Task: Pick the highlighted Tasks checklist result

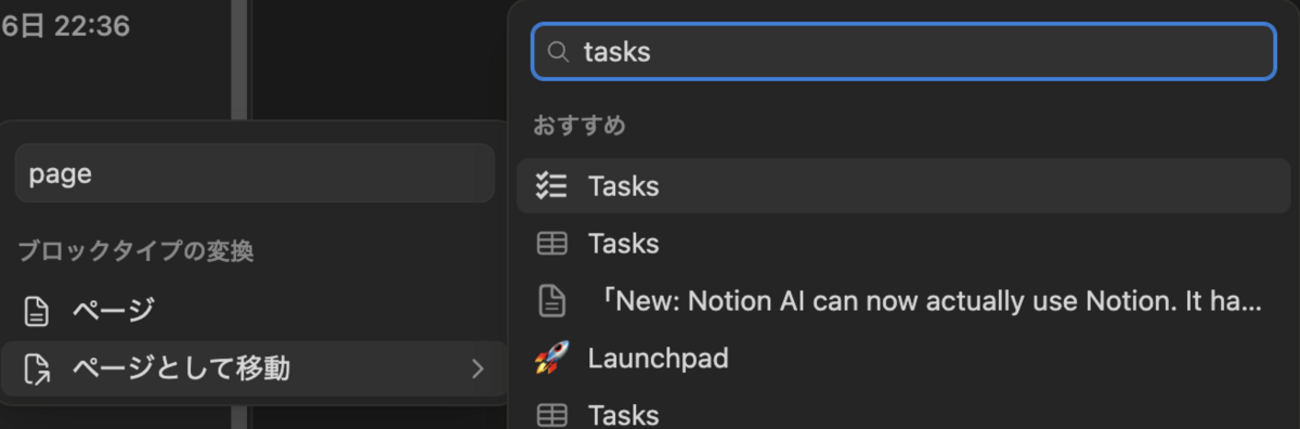Action: point(903,186)
